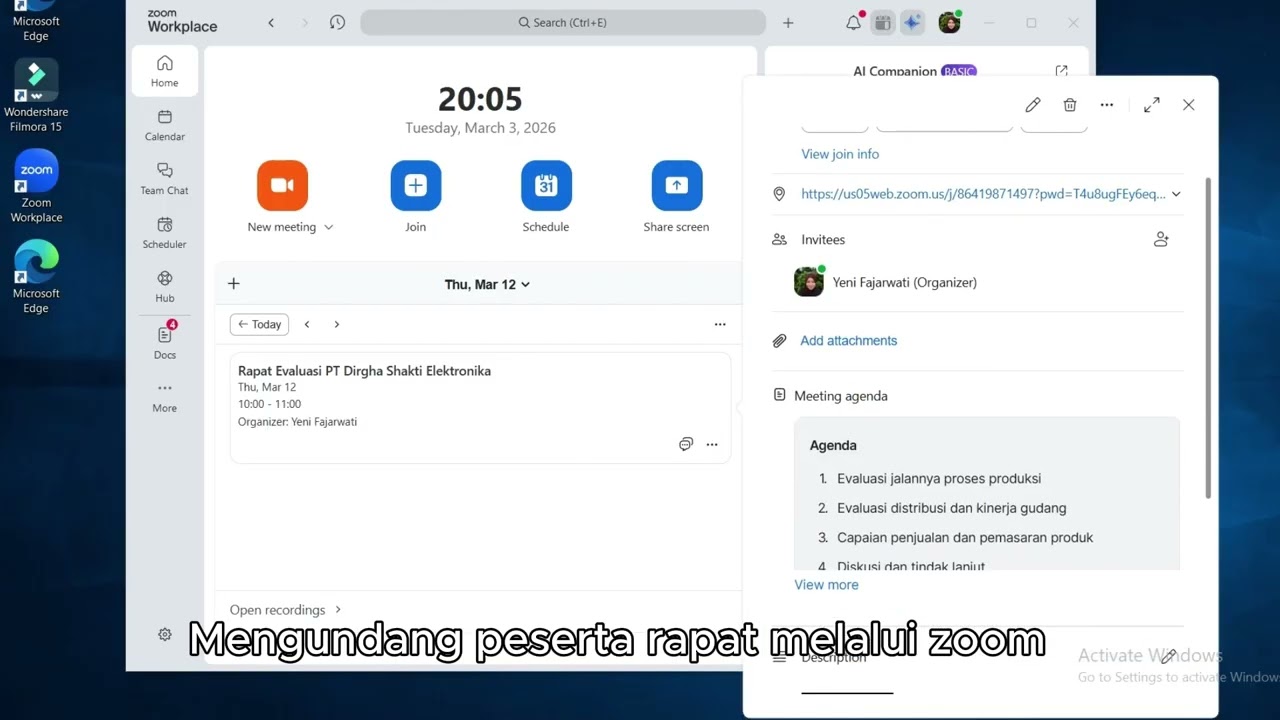Expand the meeting link chevron

[x=1176, y=194]
